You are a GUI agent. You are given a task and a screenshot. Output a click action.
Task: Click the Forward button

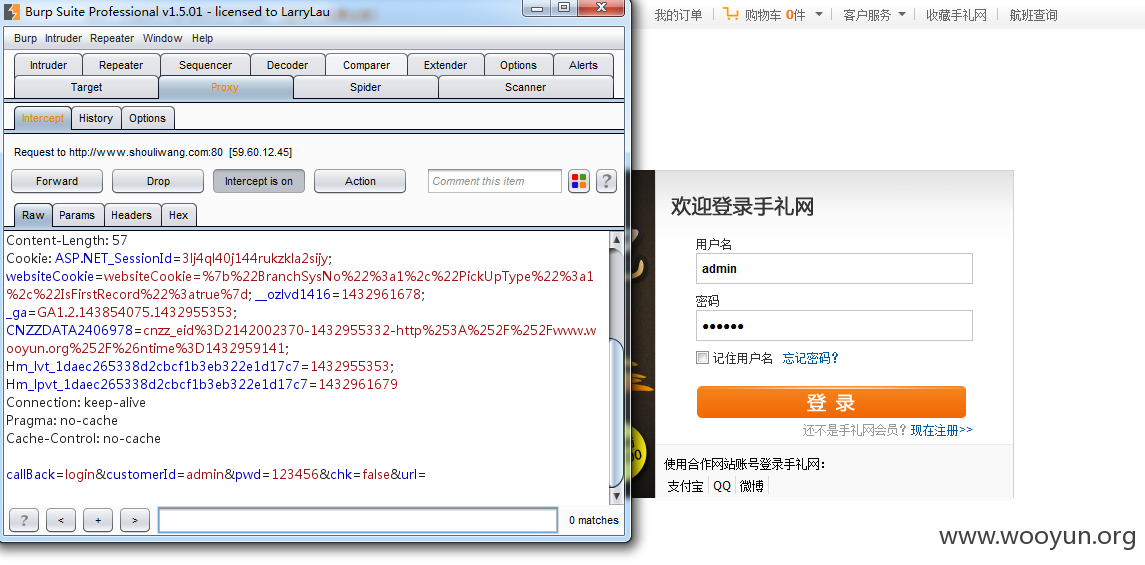coord(57,181)
